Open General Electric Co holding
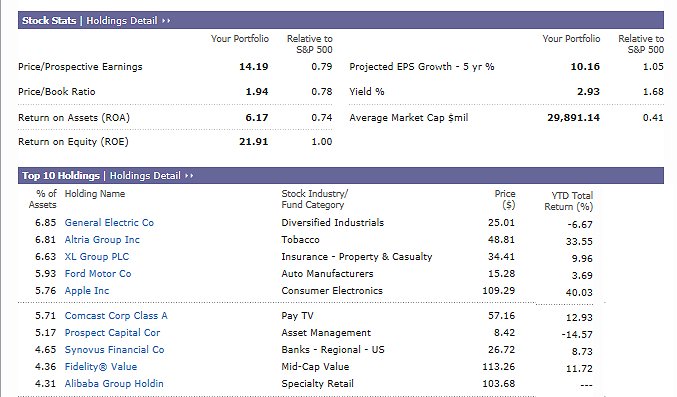 [x=109, y=222]
